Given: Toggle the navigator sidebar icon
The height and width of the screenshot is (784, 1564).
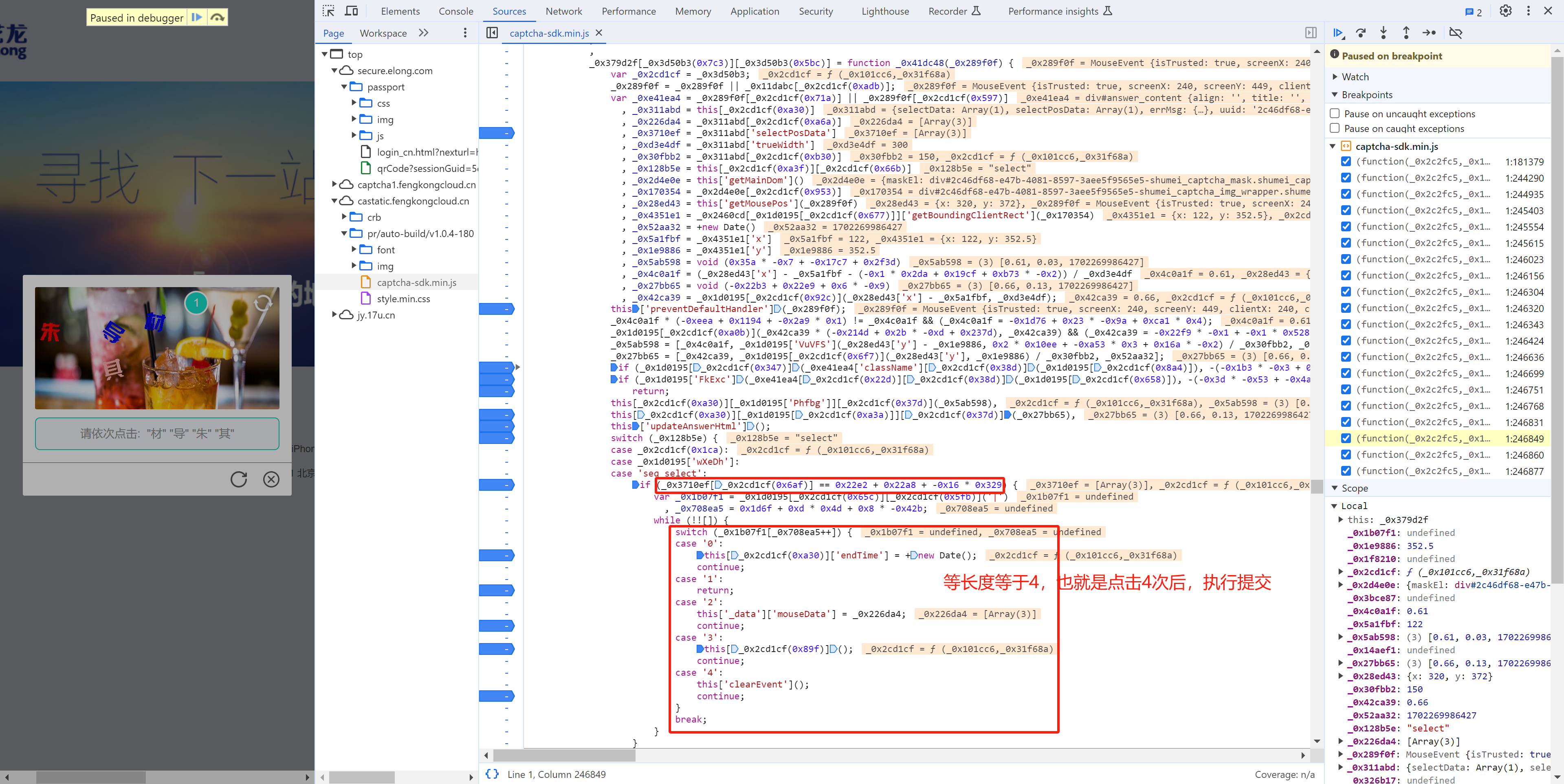Looking at the screenshot, I should [x=492, y=33].
